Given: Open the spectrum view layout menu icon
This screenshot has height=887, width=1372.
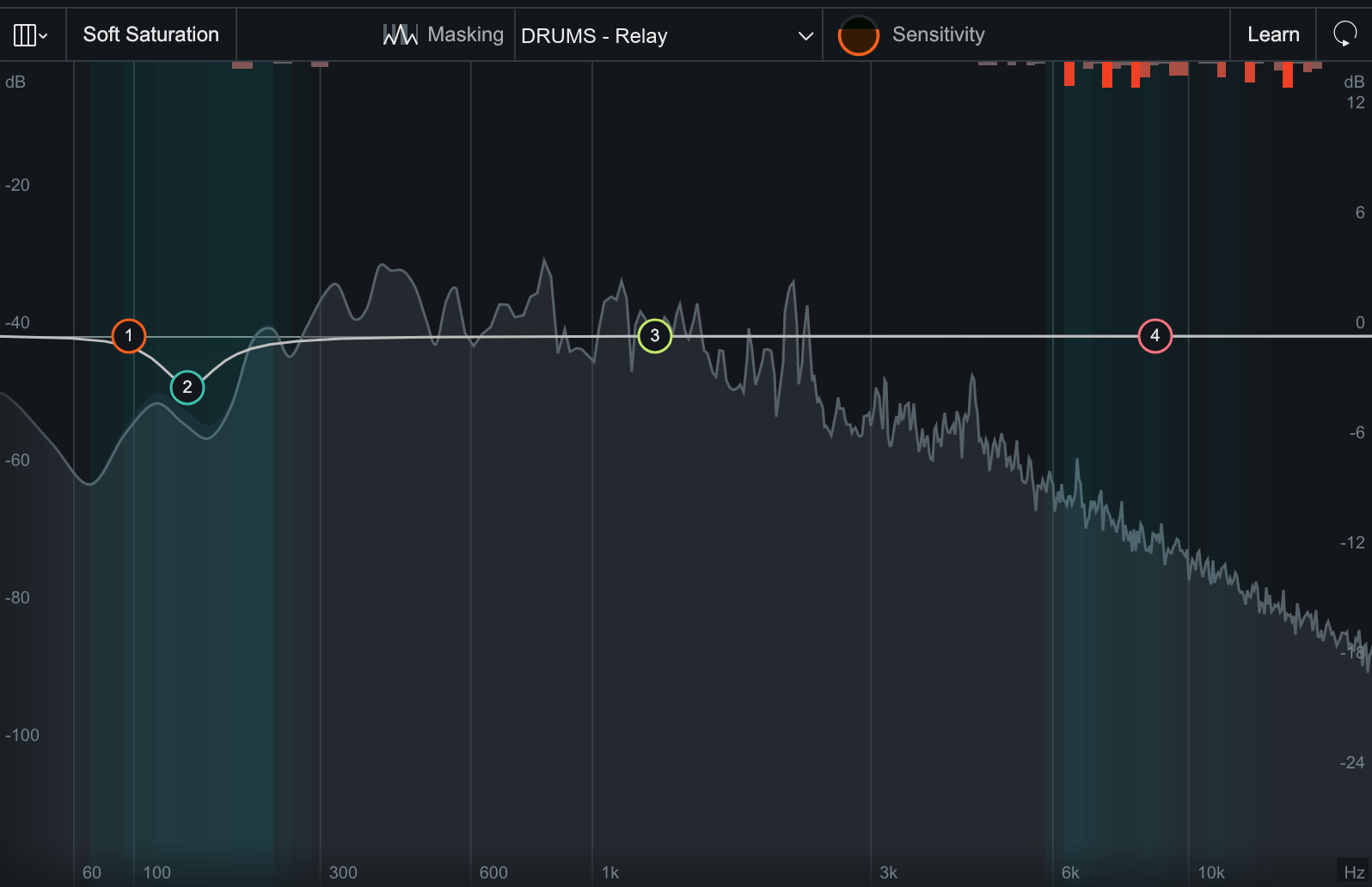Looking at the screenshot, I should pos(30,35).
